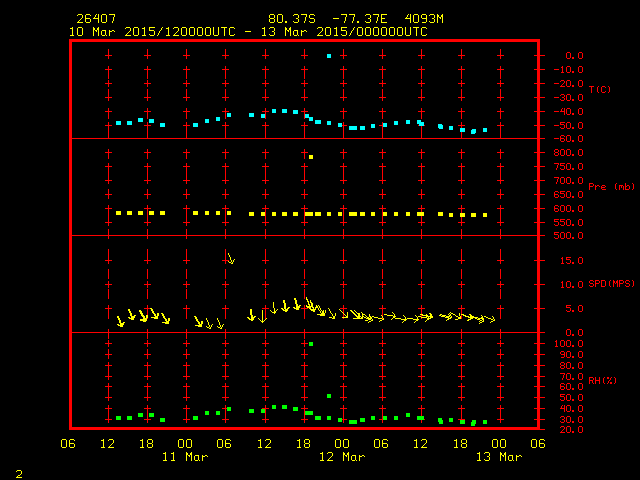Click the 800.0 pressure tick label

click(x=569, y=153)
